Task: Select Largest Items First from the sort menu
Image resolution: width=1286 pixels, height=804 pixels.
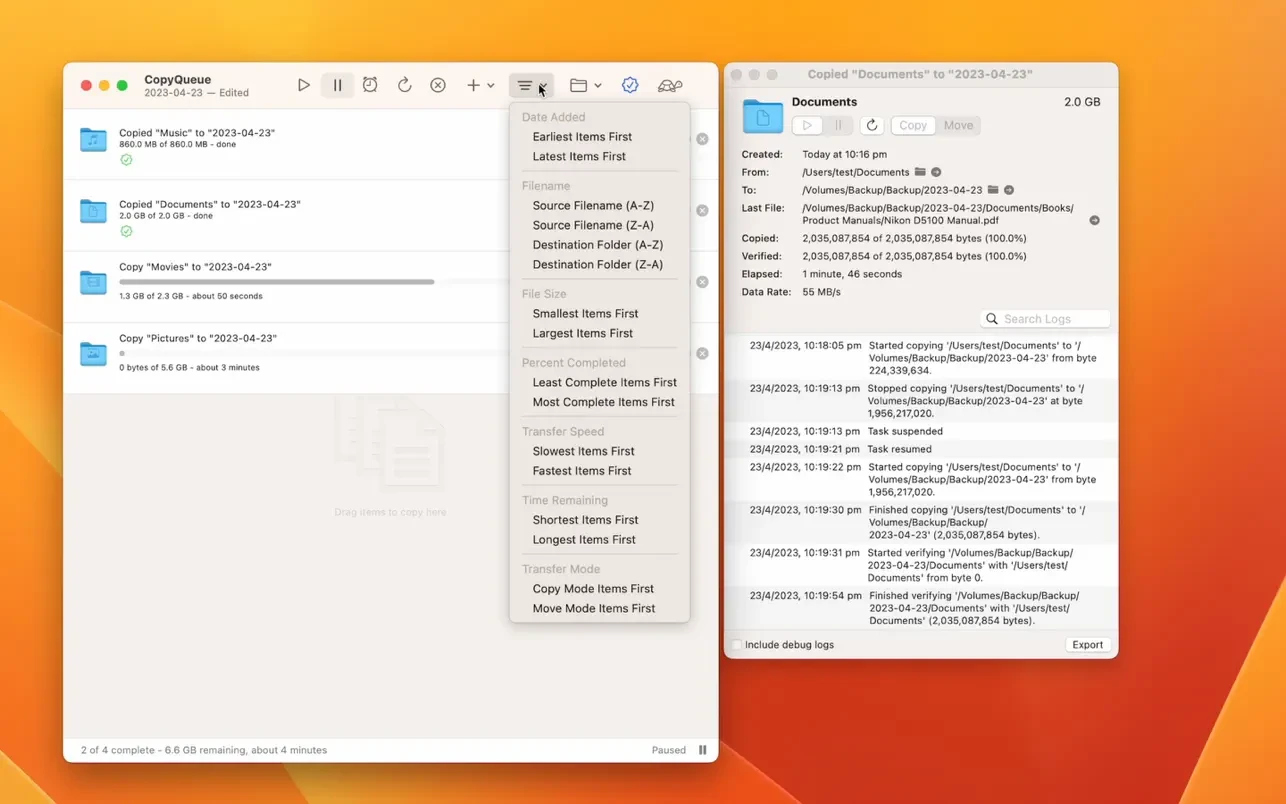Action: (x=582, y=333)
